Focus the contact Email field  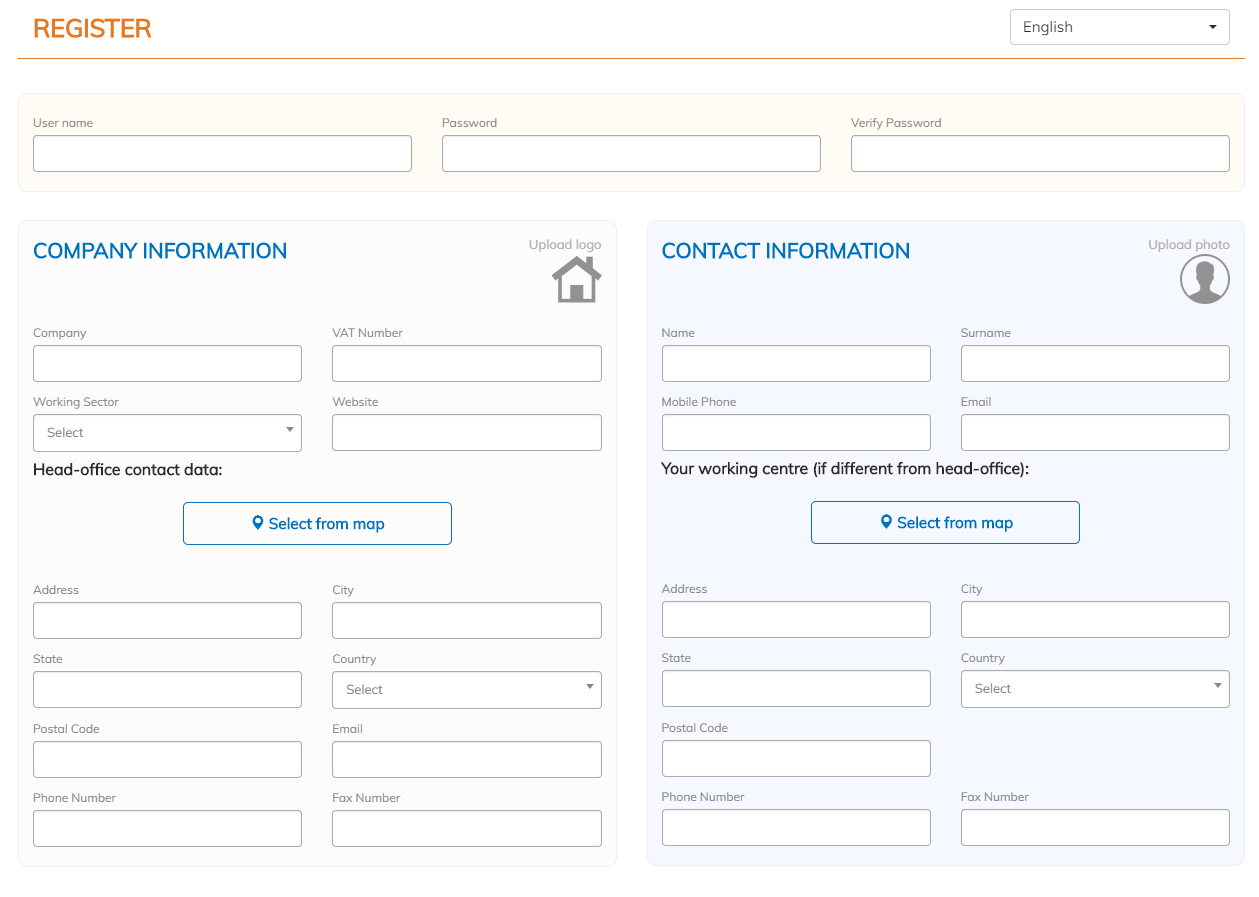[x=1094, y=433]
